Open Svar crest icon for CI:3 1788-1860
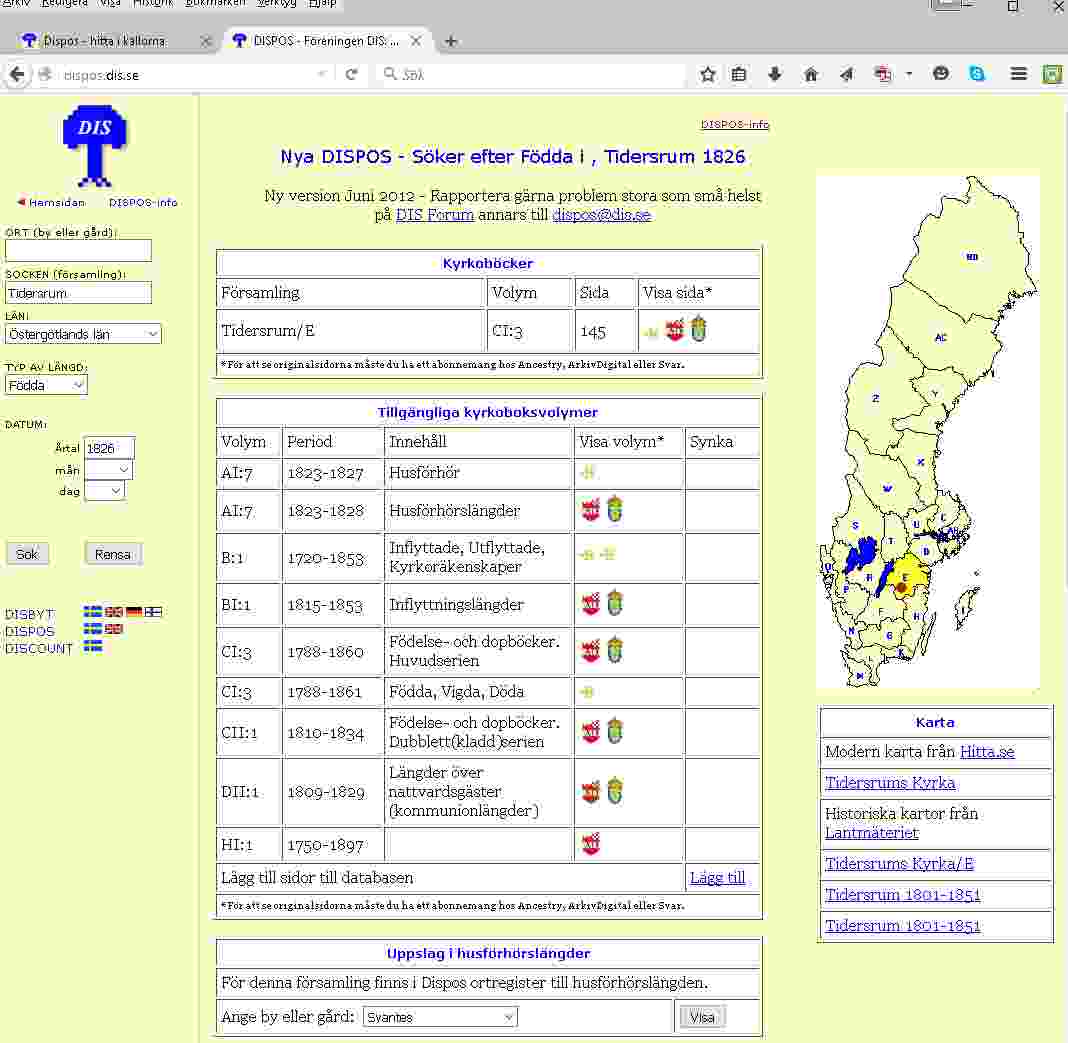The width and height of the screenshot is (1068, 1043). click(614, 650)
